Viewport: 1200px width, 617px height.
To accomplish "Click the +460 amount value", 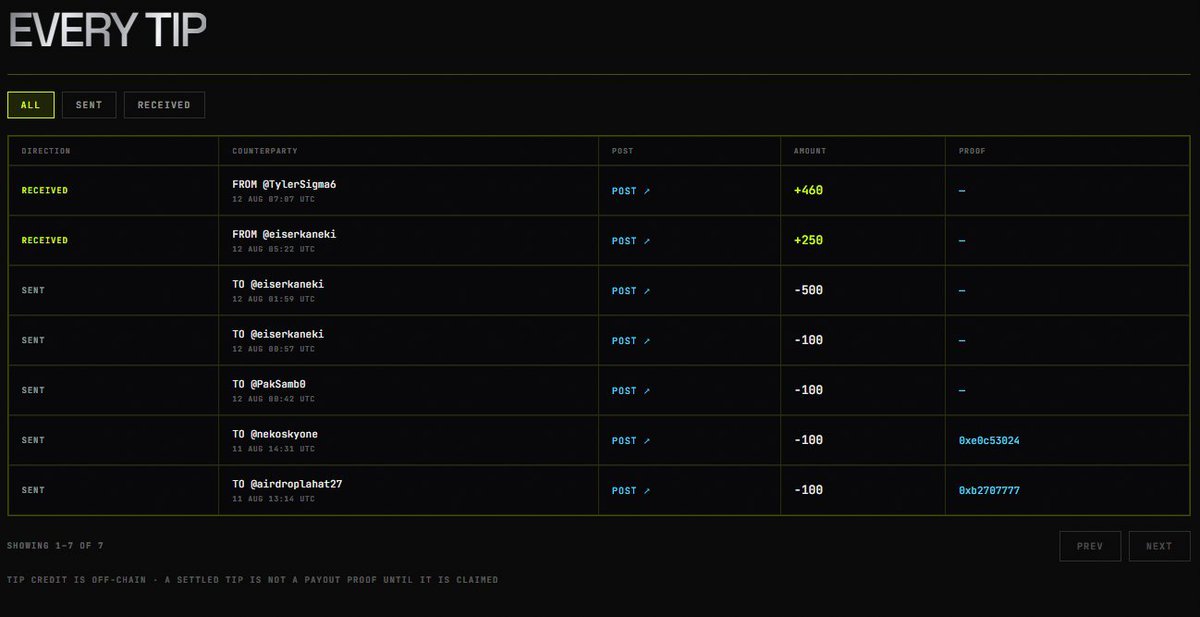I will (x=808, y=190).
